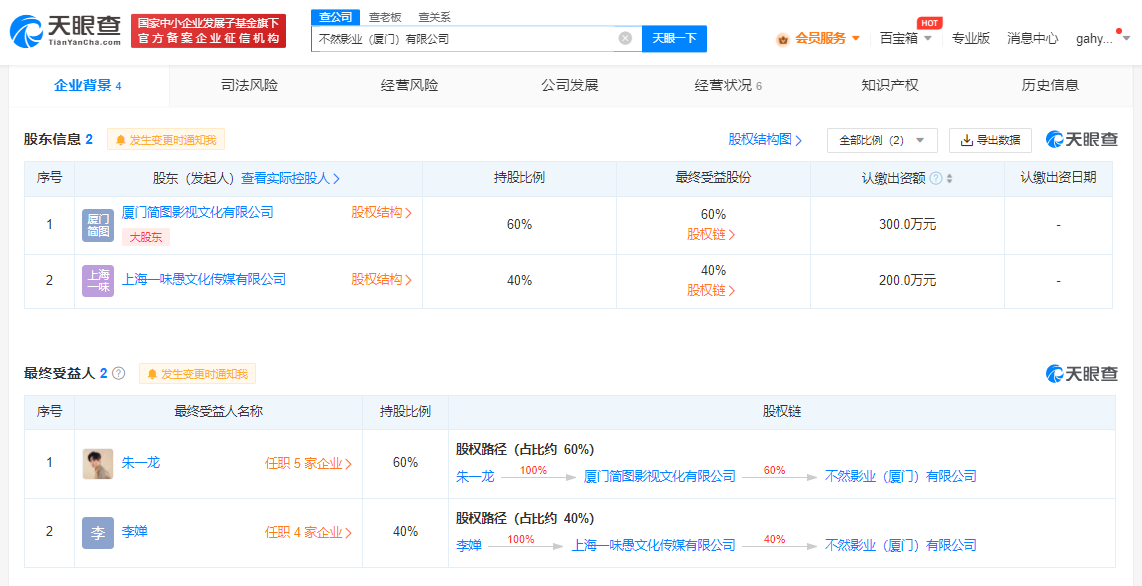
Task: Open the 李婵 name link in beneficiary list
Action: click(x=134, y=531)
